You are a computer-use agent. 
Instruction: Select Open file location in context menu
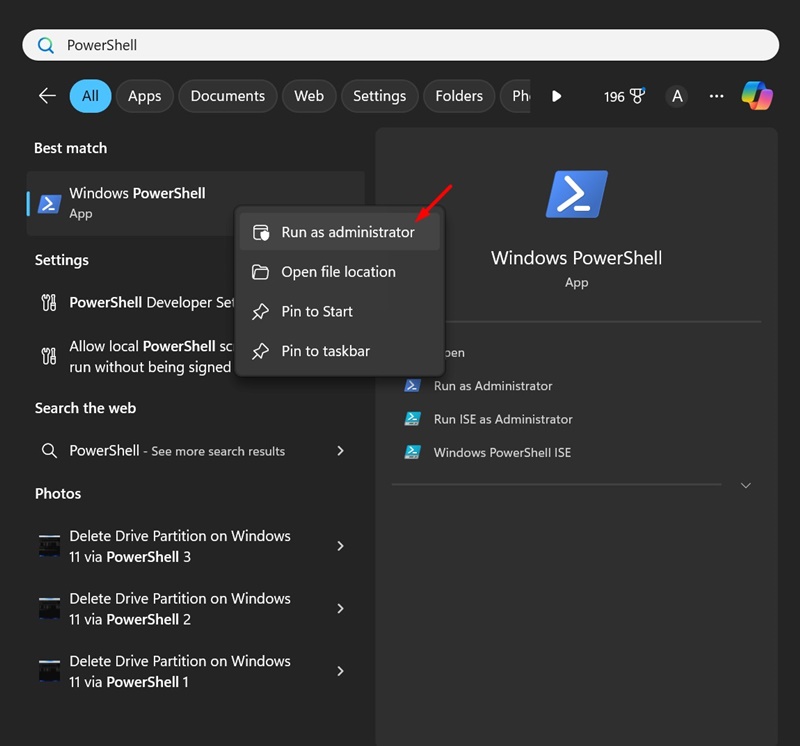click(x=338, y=272)
